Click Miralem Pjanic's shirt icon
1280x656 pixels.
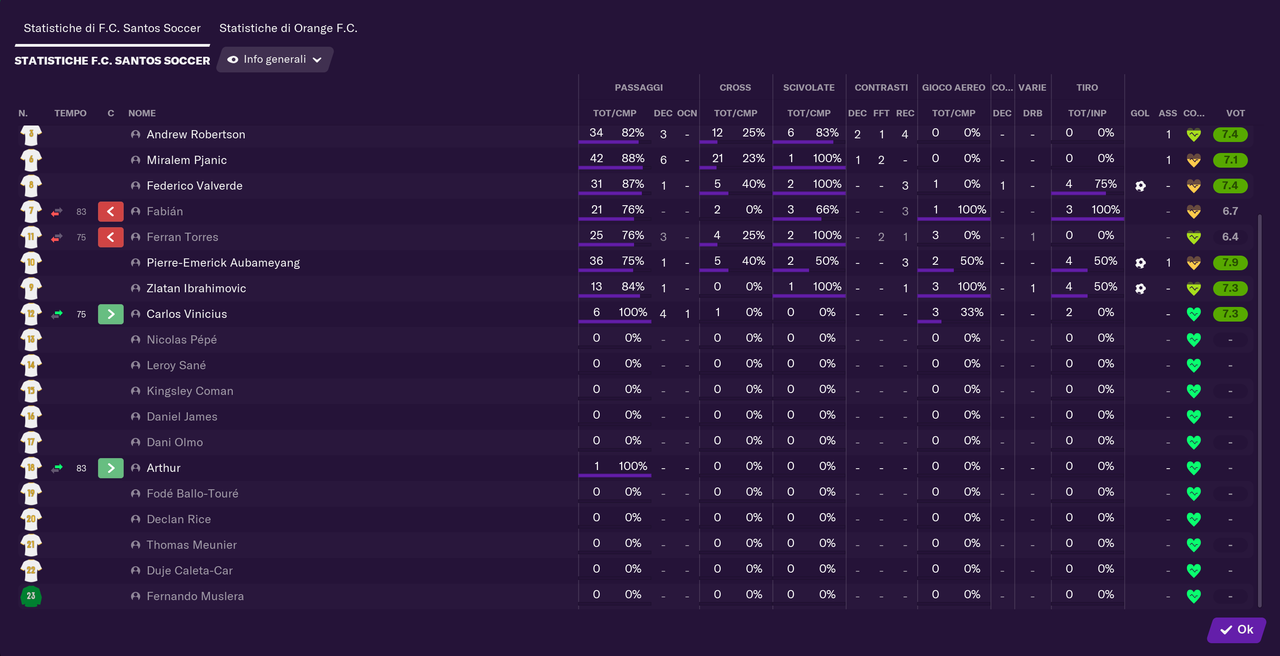point(31,160)
